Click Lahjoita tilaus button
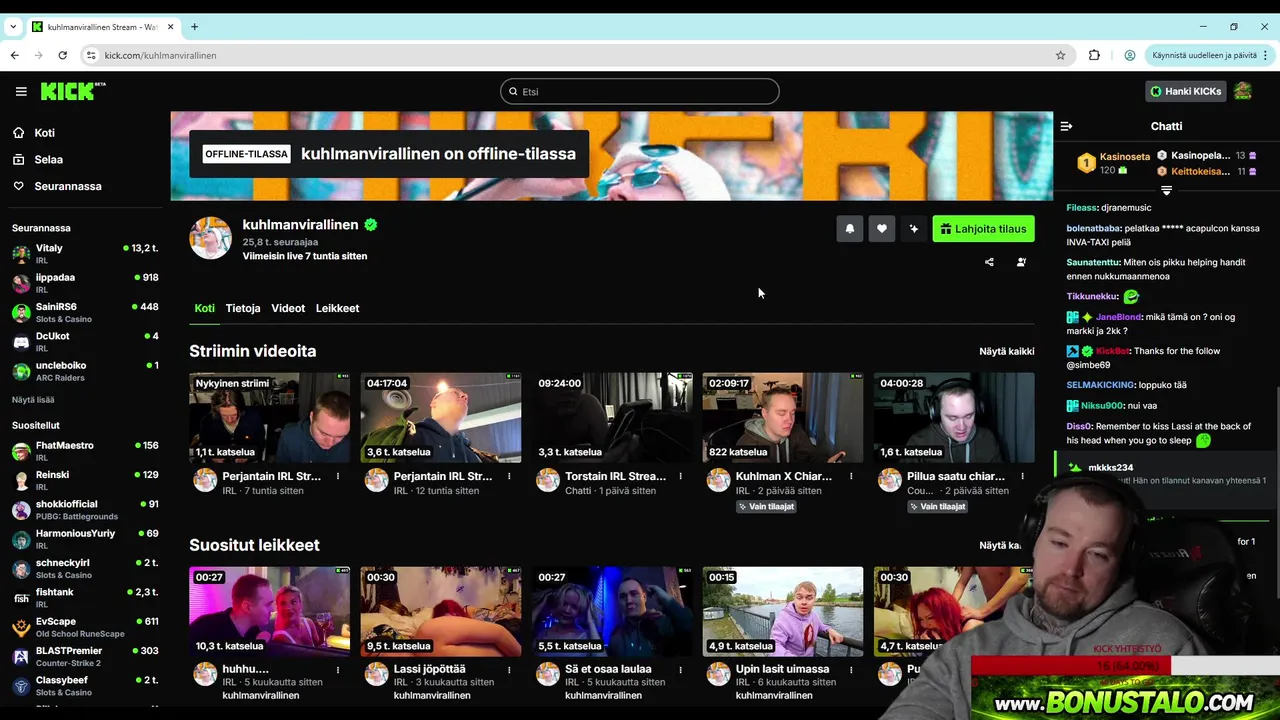The image size is (1280, 720). click(x=984, y=229)
